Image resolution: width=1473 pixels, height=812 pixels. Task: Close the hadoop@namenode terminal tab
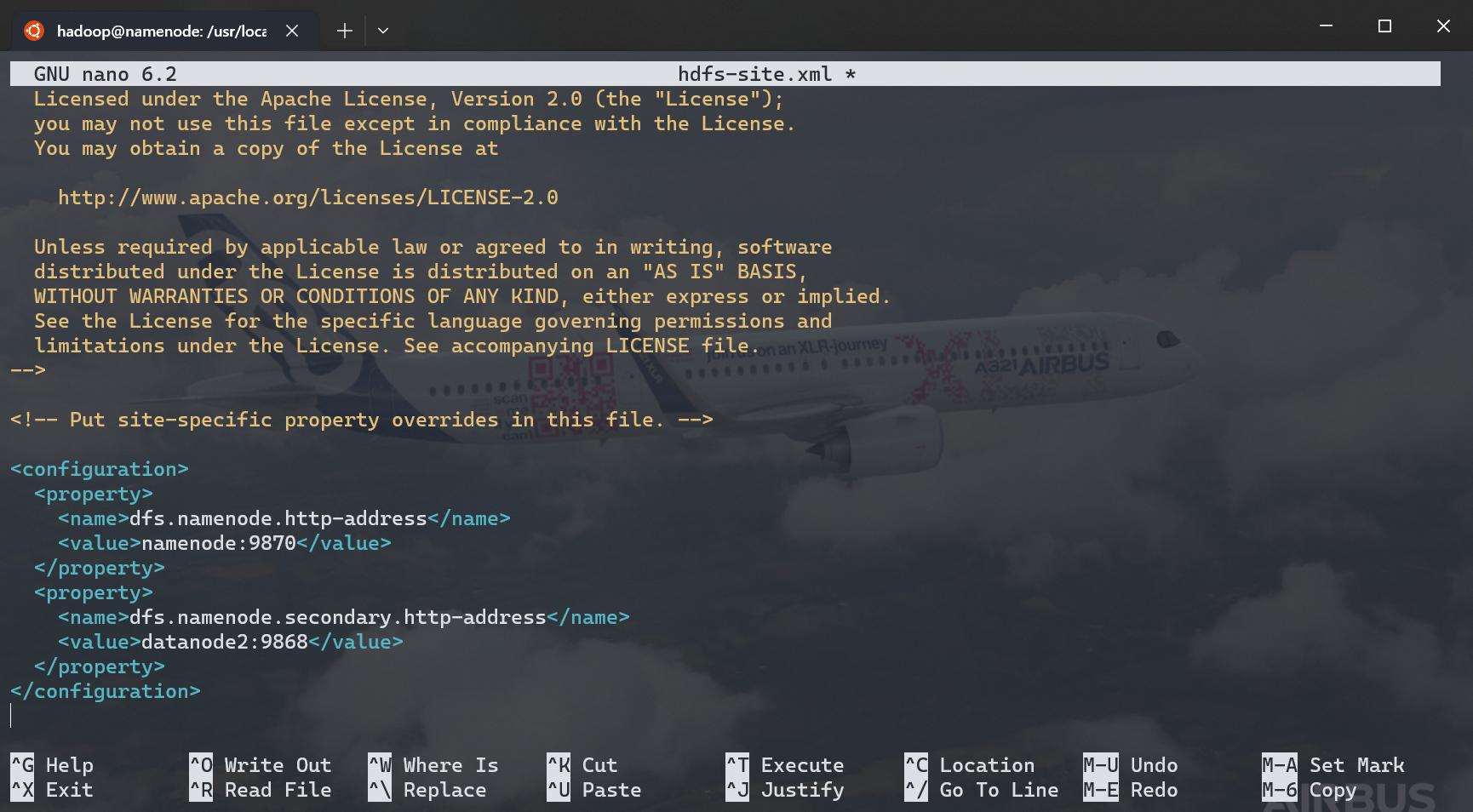pos(292,31)
